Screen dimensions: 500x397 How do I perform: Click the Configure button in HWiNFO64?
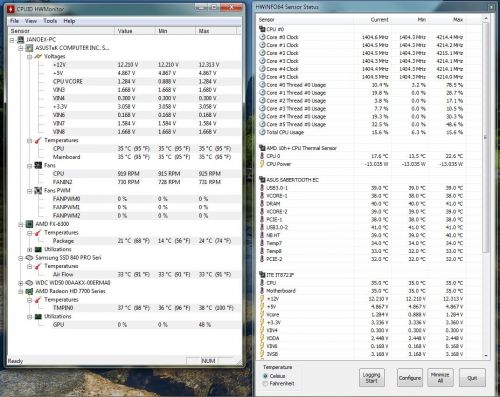tap(410, 378)
